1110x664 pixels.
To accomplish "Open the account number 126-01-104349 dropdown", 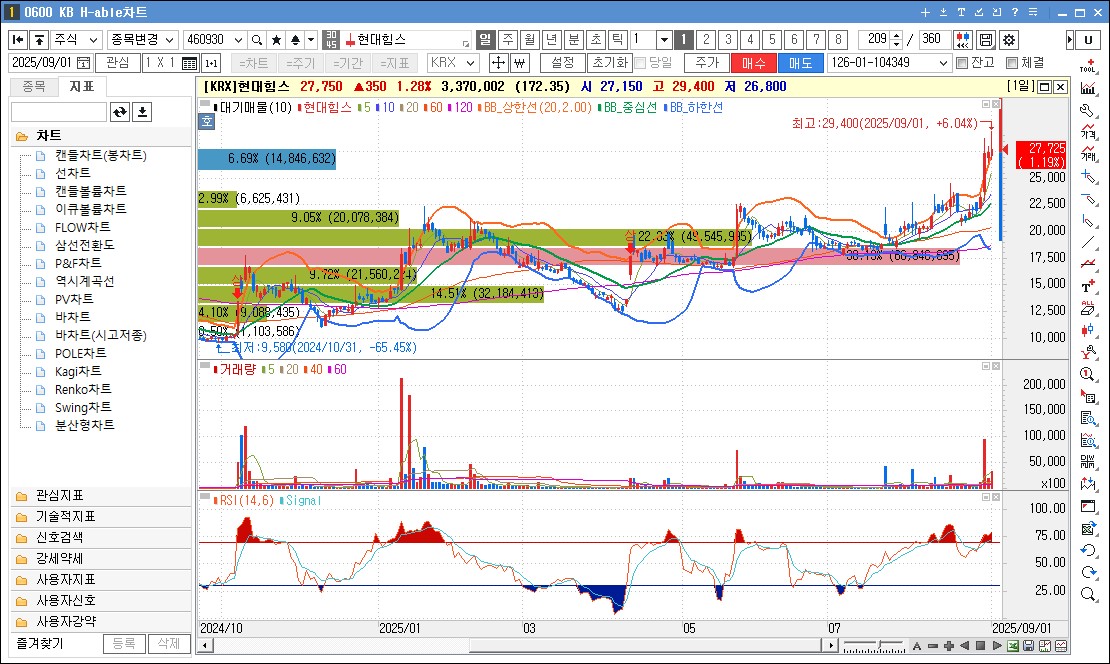I will pyautogui.click(x=888, y=63).
